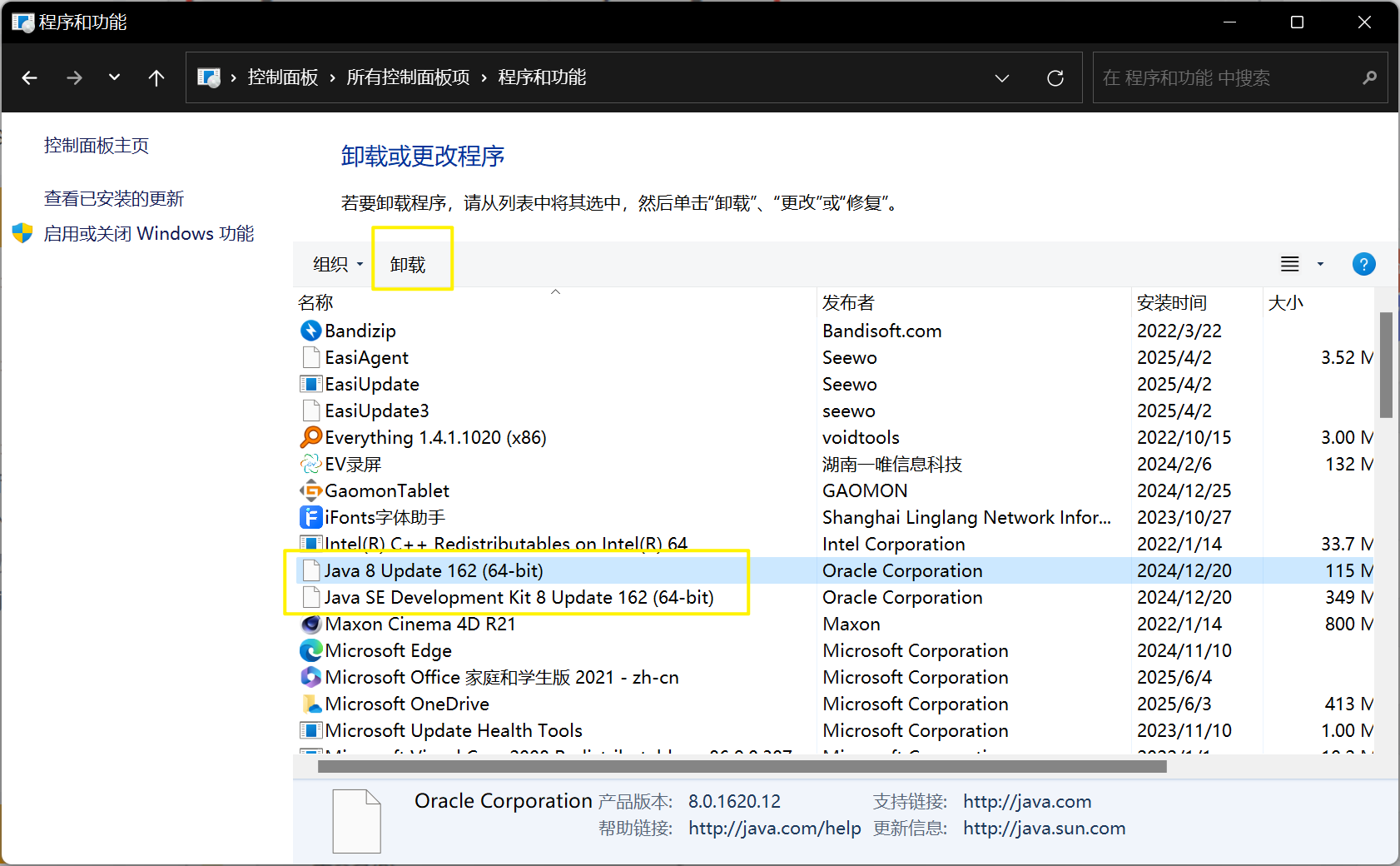The height and width of the screenshot is (866, 1400).
Task: Open 启用或关闭 Windows 功能 link
Action: coord(149,233)
